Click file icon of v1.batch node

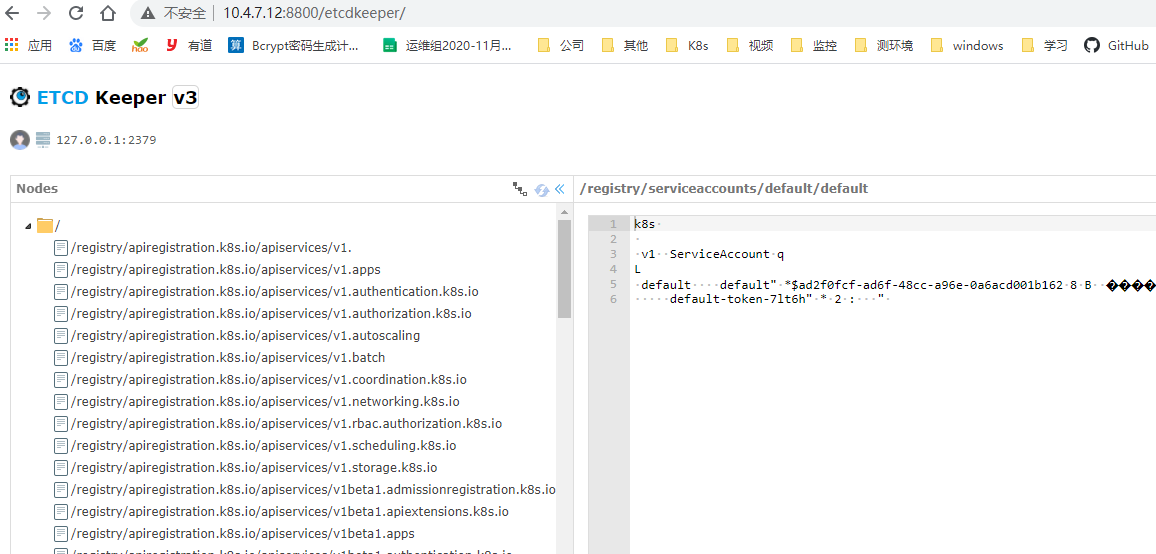61,359
